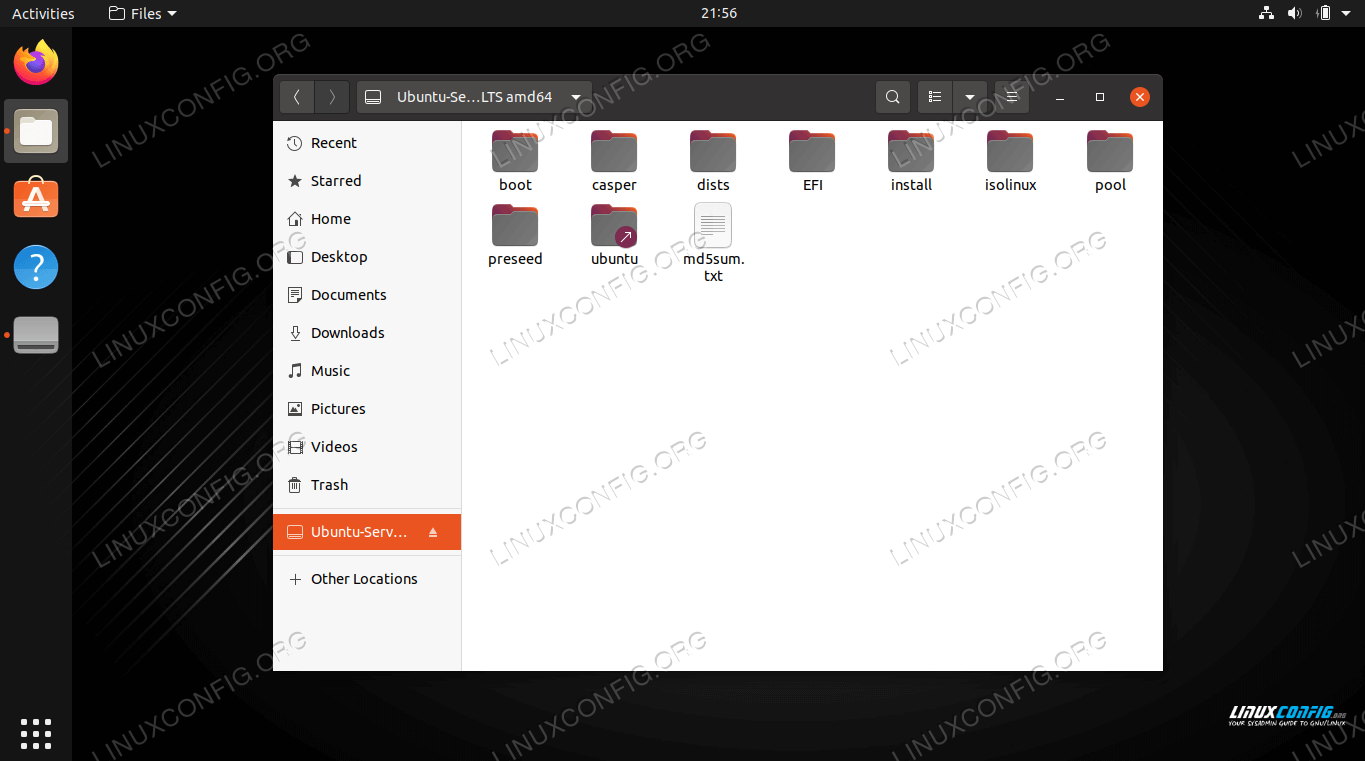Open Music in the sidebar
This screenshot has width=1365, height=761.
coord(367,371)
